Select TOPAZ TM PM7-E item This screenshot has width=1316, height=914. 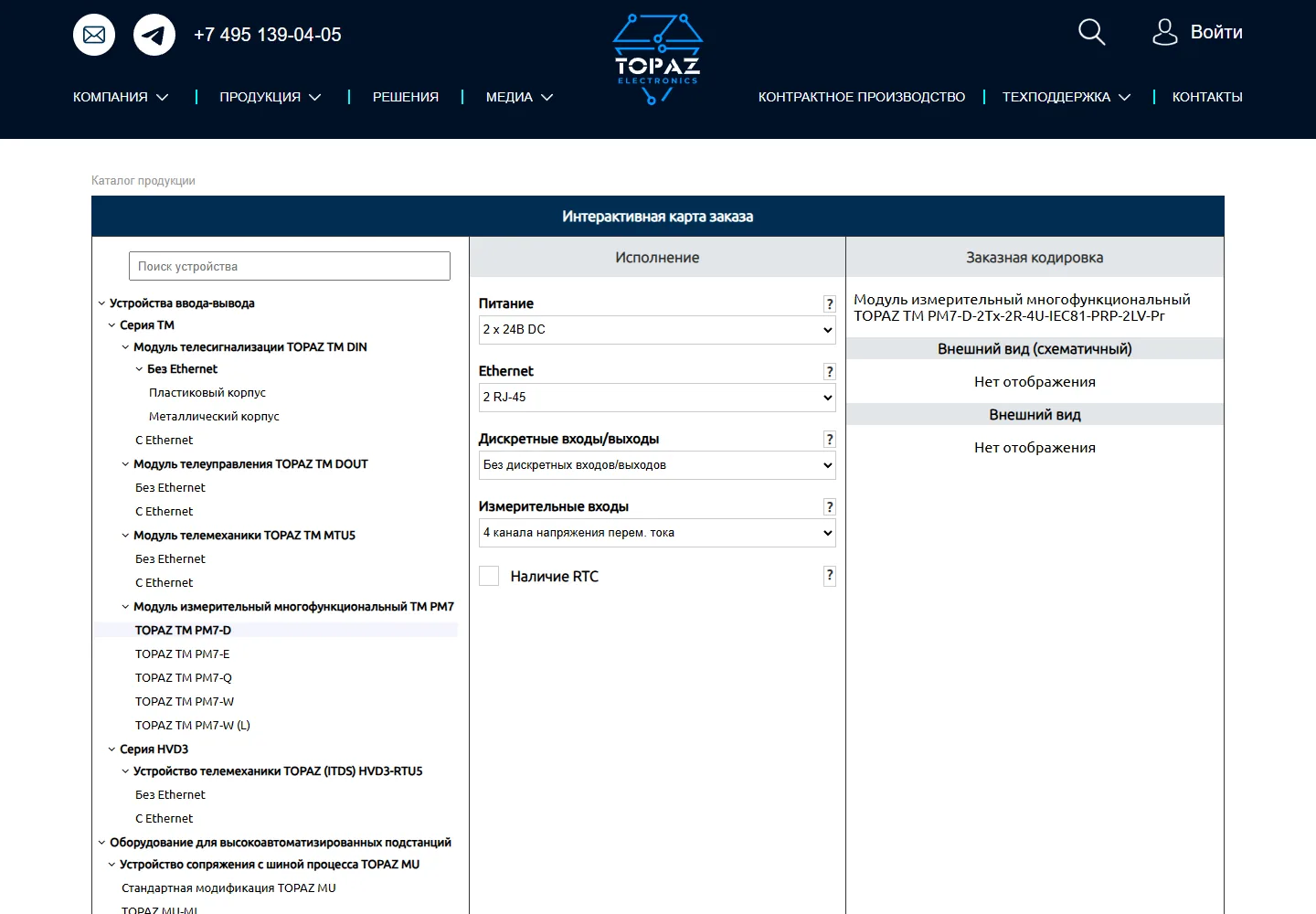[183, 654]
